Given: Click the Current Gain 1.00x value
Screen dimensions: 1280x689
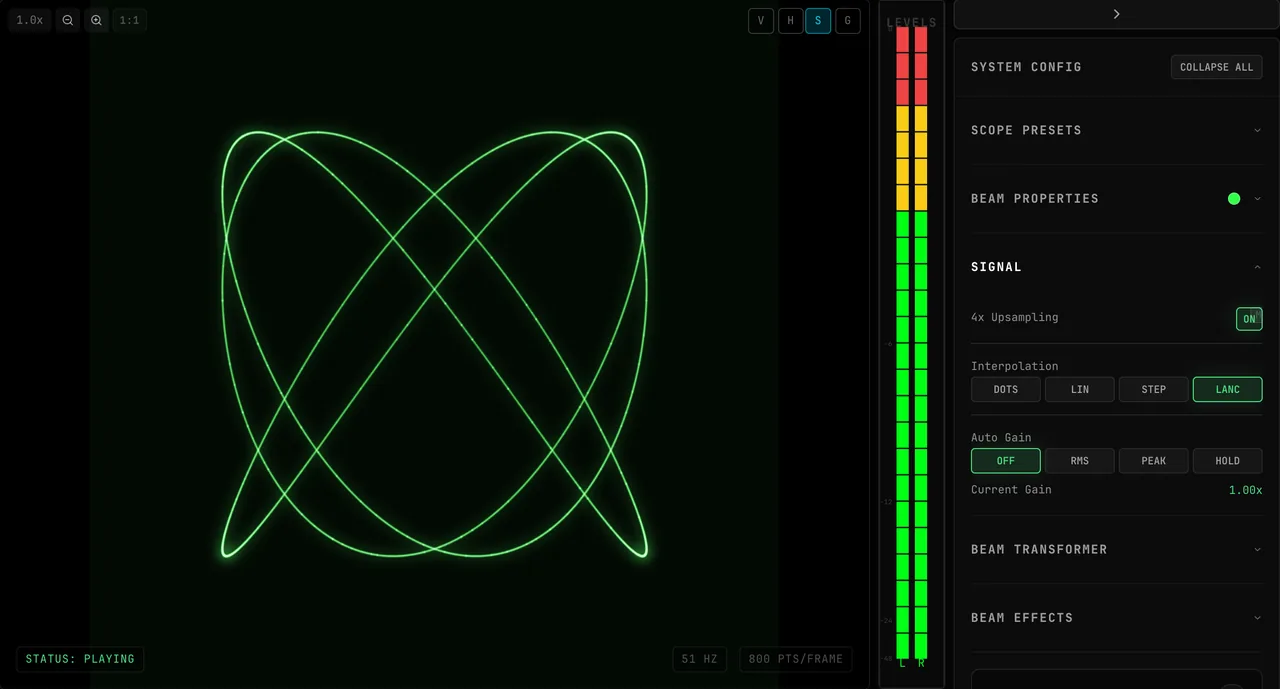Looking at the screenshot, I should (x=1245, y=490).
